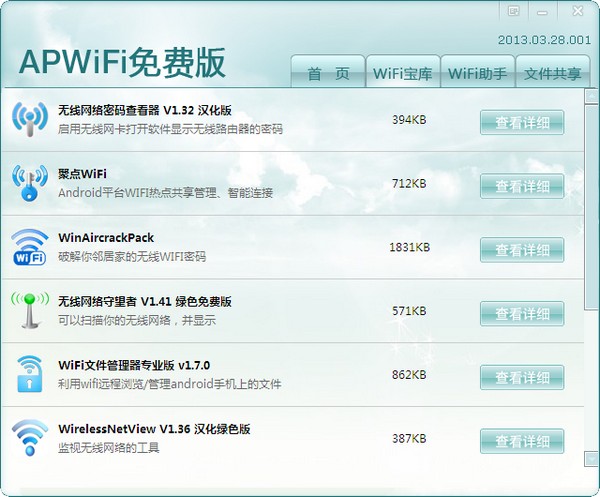The height and width of the screenshot is (497, 600).
Task: Click description 启用无线网卡打开软件显示无线路由器的密码
Action: [x=170, y=129]
